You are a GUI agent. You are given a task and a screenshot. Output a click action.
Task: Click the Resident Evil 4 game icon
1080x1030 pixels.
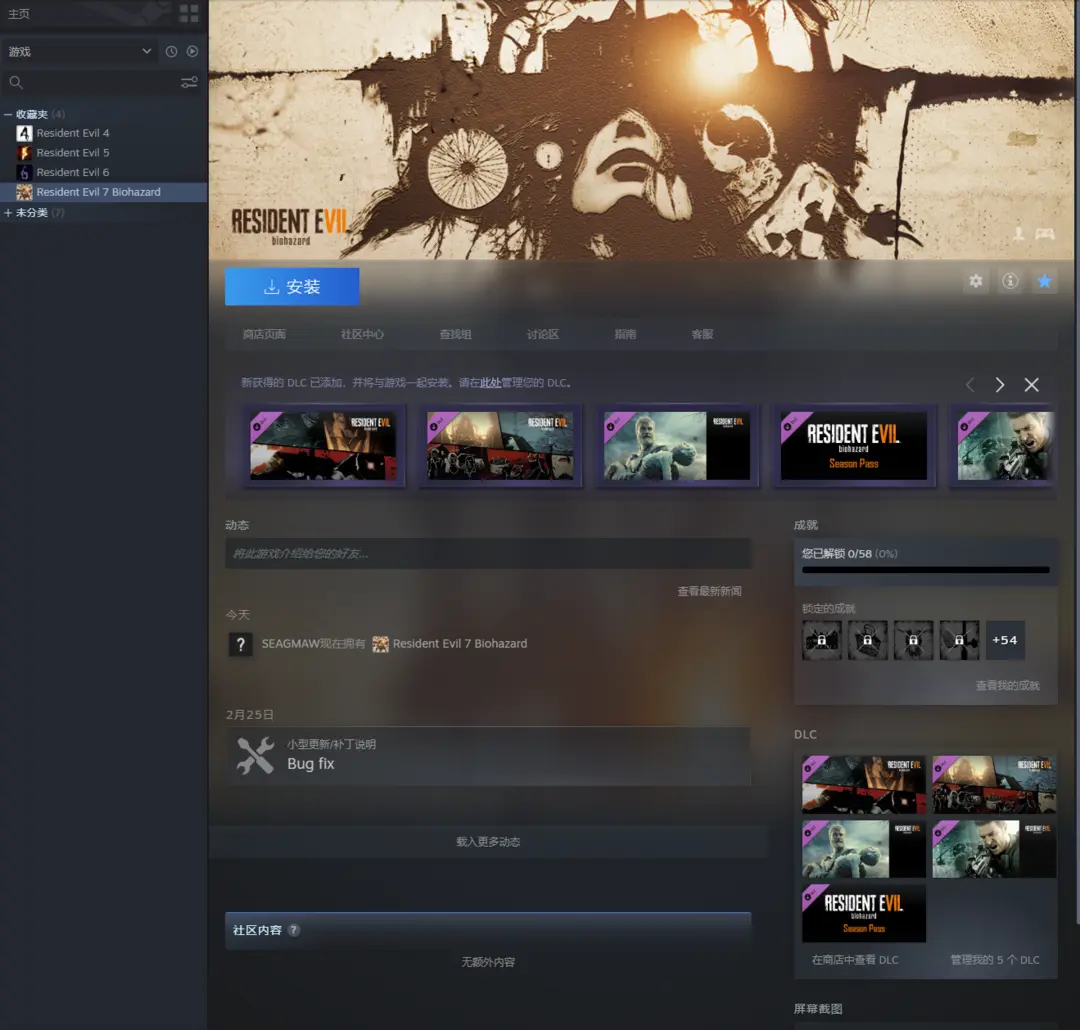tap(24, 133)
